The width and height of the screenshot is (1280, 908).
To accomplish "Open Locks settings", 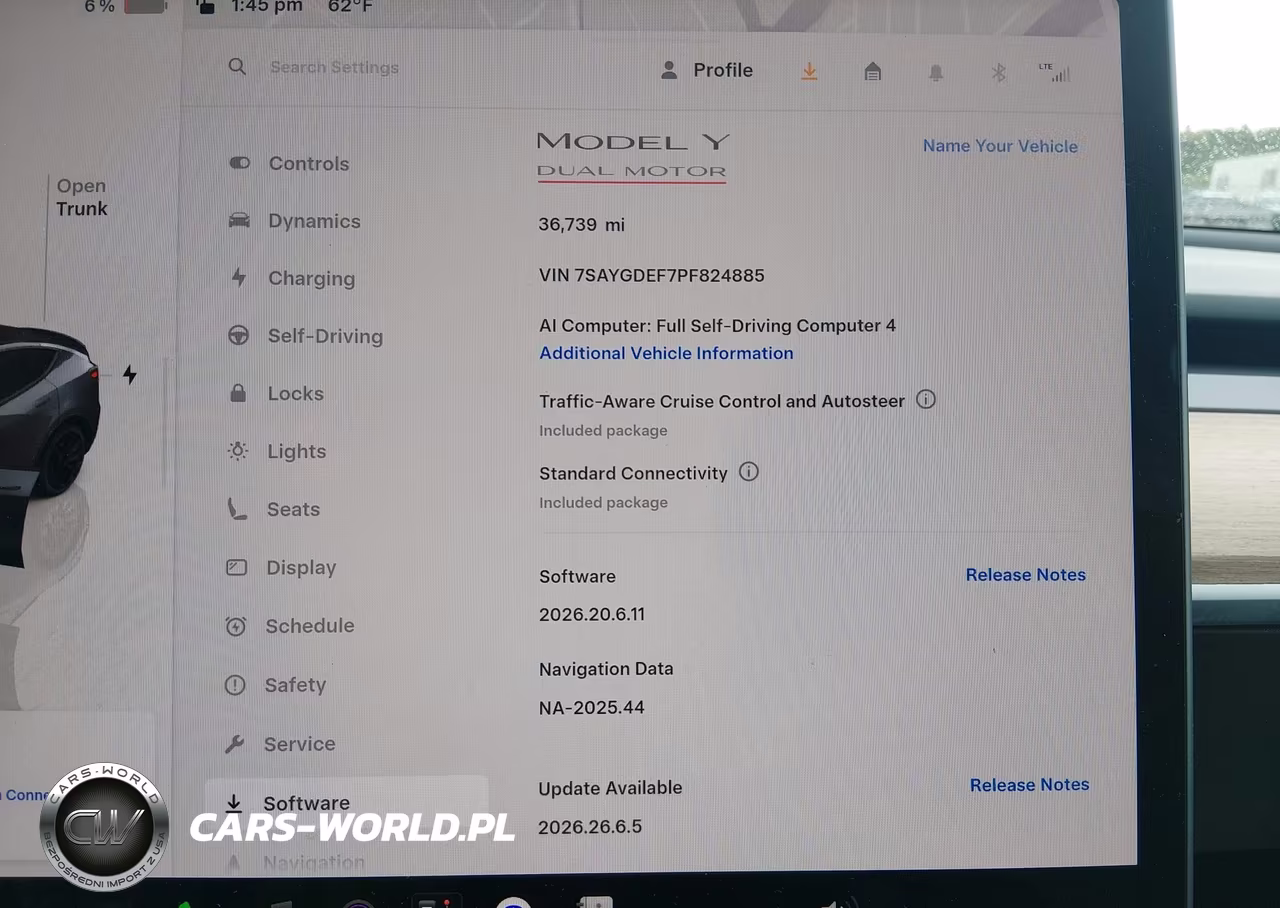I will (x=275, y=394).
